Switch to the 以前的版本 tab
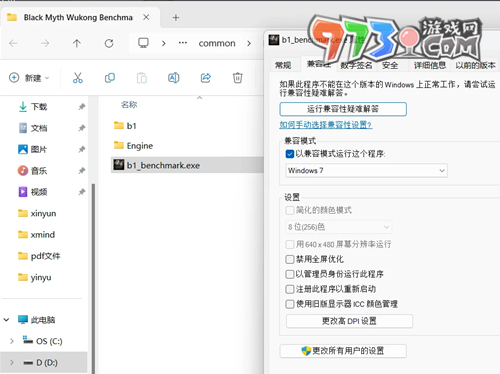 point(475,65)
